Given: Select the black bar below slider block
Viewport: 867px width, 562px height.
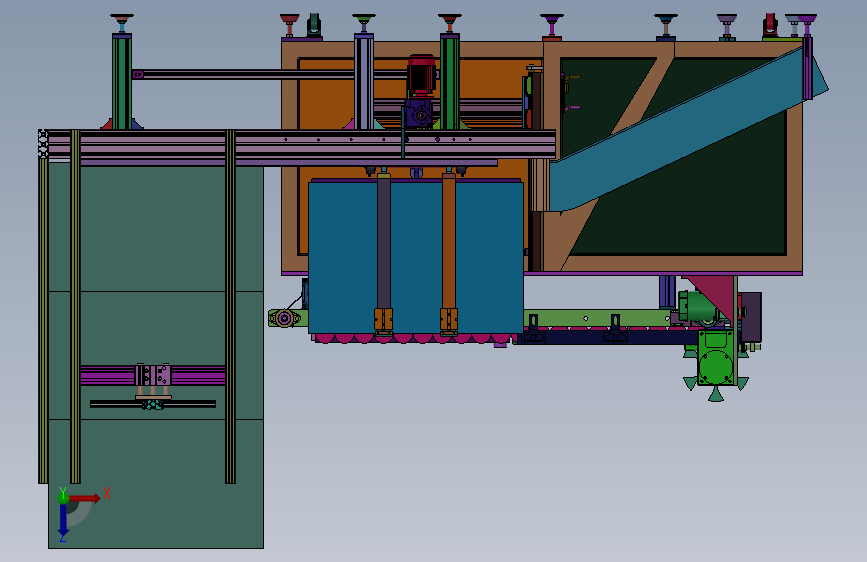Looking at the screenshot, I should point(153,404).
